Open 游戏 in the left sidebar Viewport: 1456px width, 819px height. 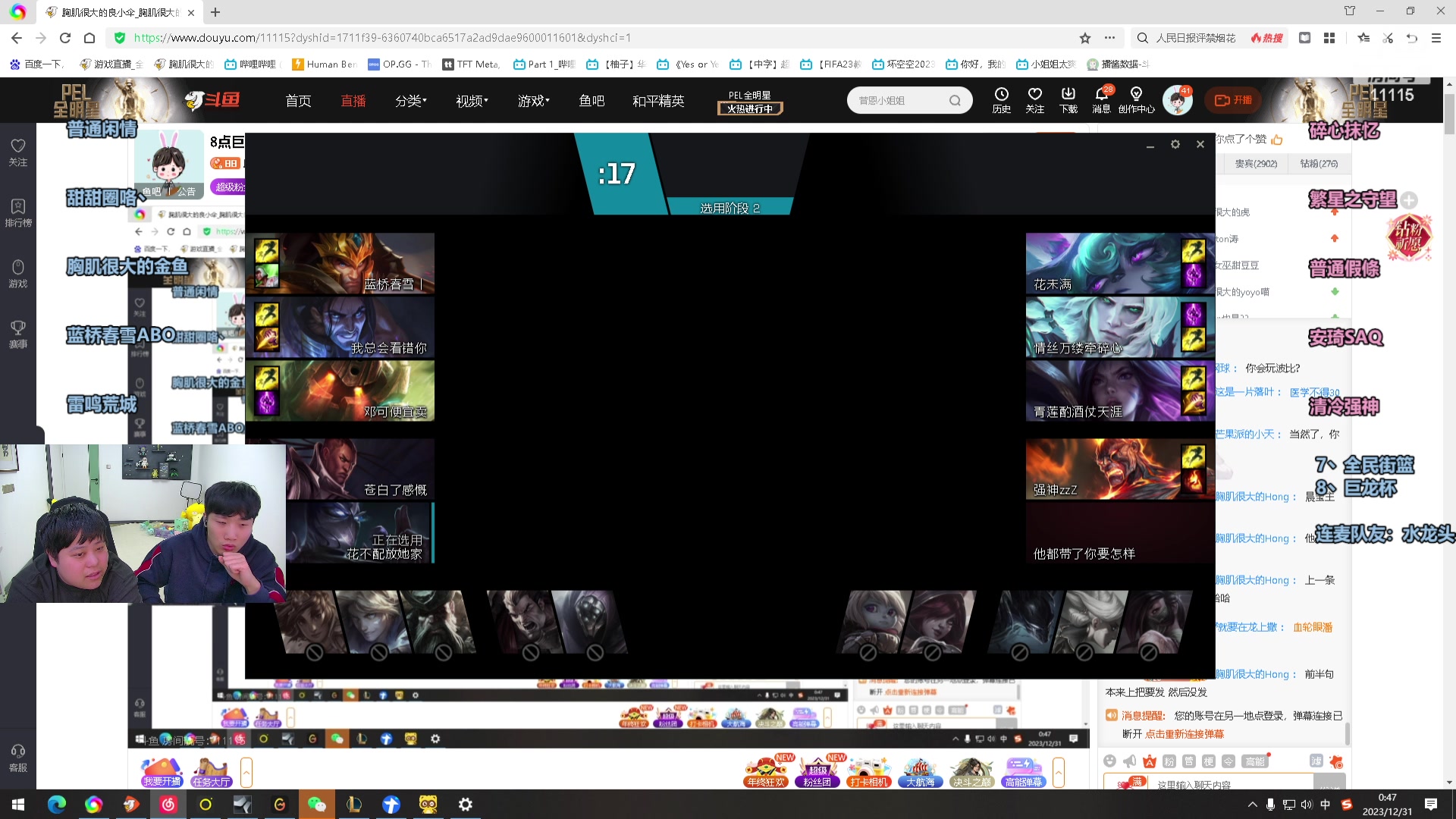pos(18,273)
